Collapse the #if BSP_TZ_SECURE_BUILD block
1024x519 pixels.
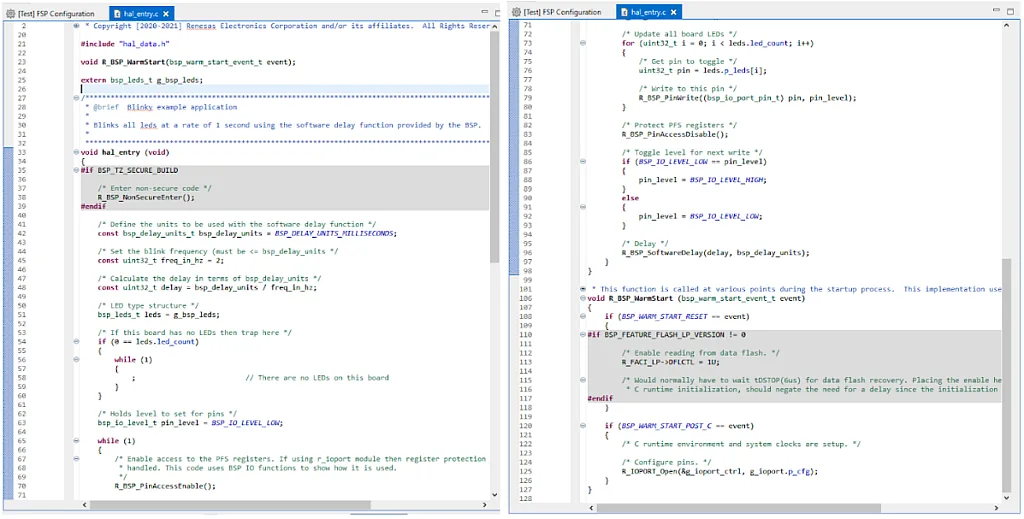tap(77, 170)
